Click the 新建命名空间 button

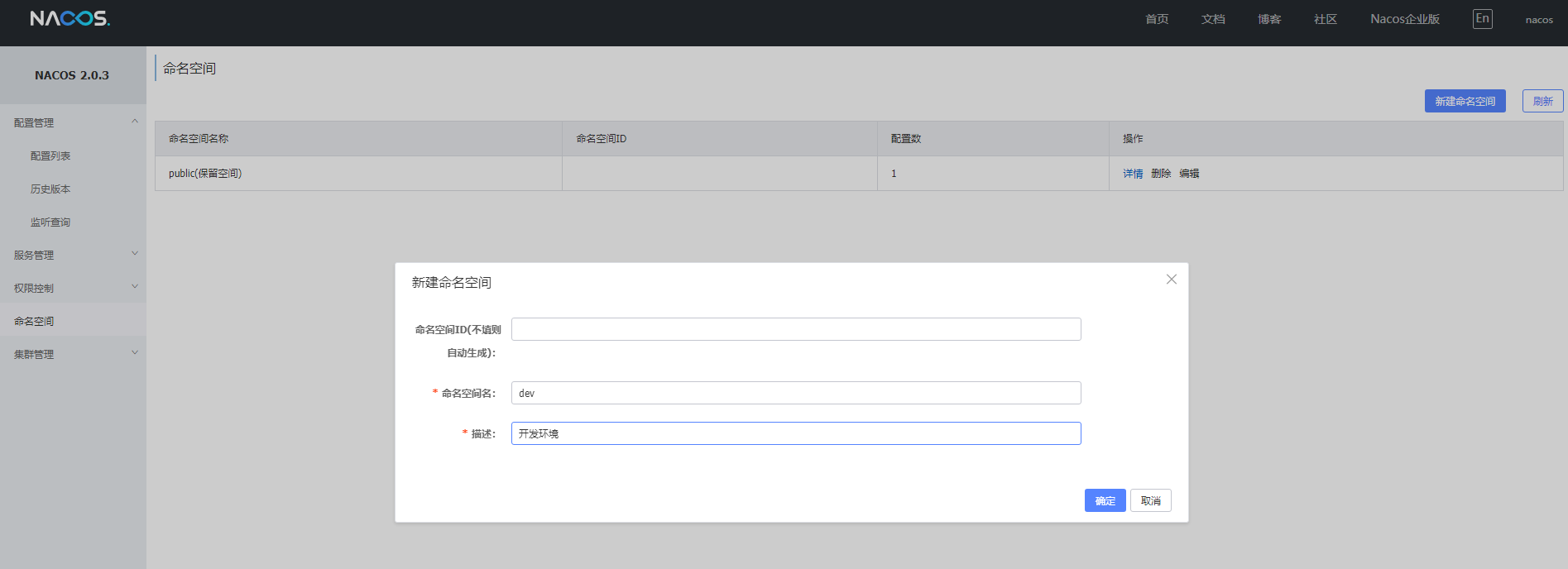1465,101
